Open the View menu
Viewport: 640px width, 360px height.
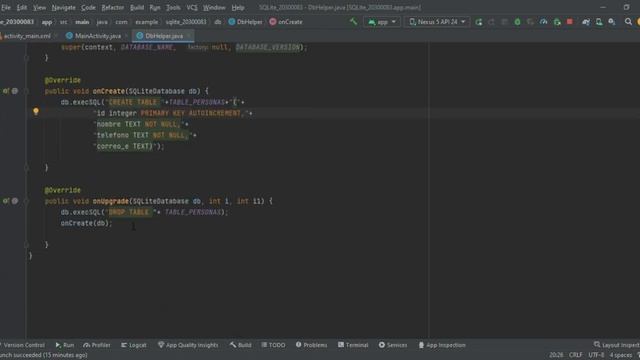[39, 7]
